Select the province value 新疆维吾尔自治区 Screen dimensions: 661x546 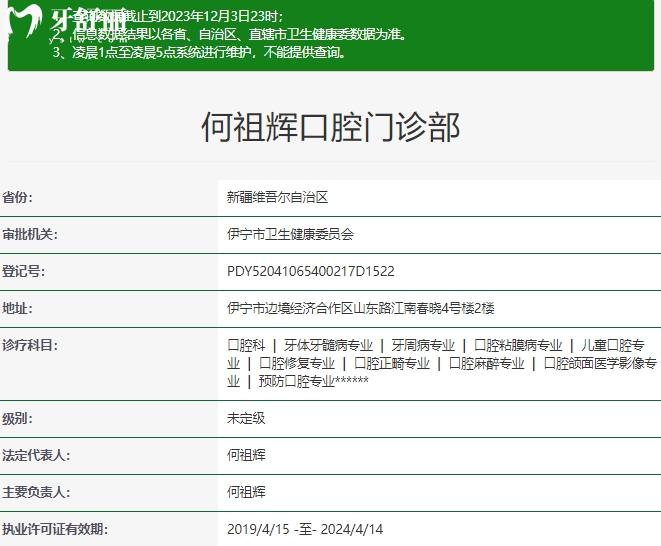point(277,197)
